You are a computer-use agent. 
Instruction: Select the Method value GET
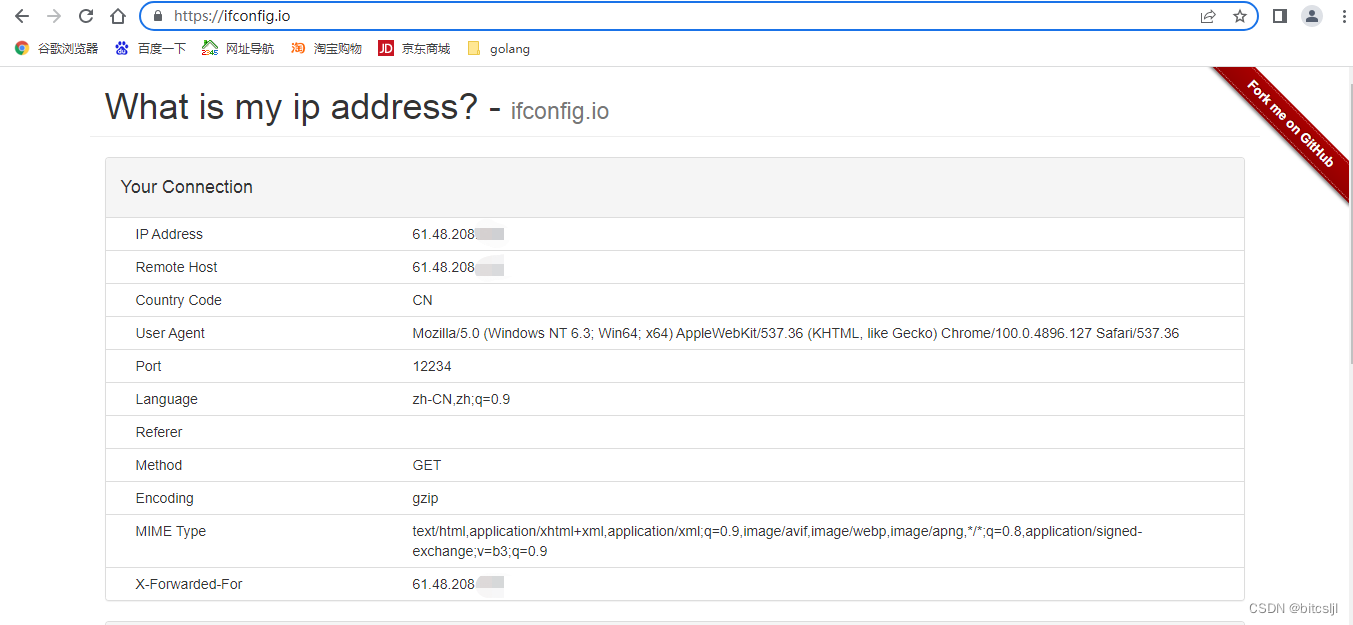click(x=427, y=465)
